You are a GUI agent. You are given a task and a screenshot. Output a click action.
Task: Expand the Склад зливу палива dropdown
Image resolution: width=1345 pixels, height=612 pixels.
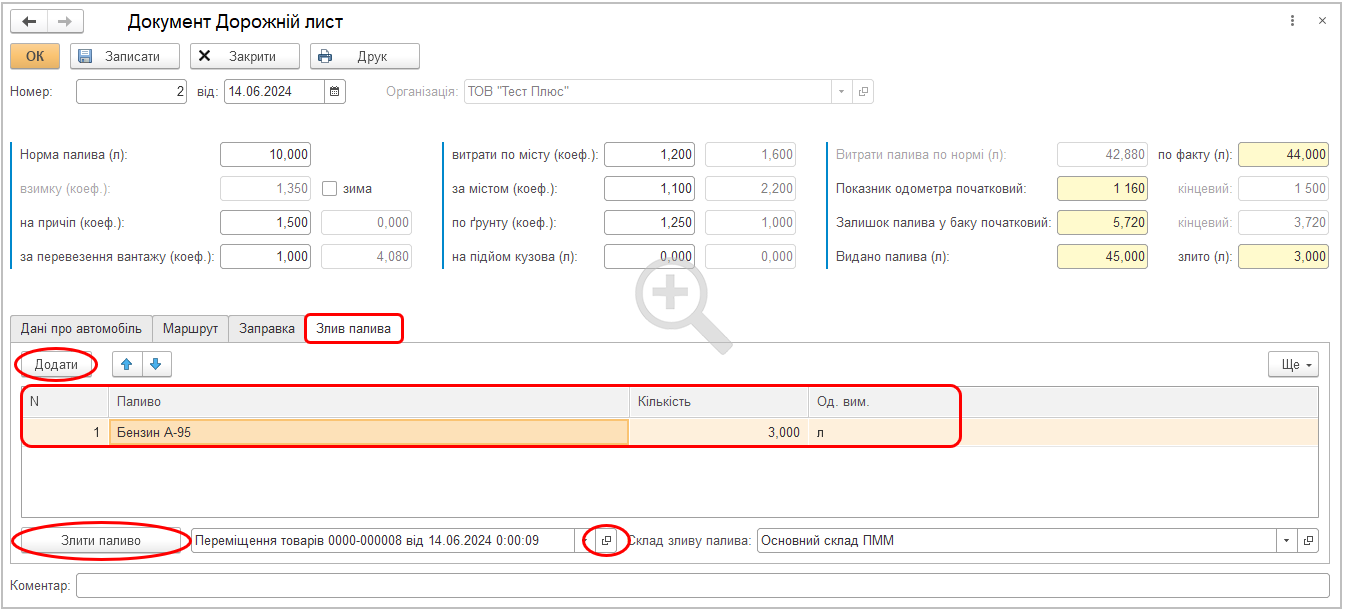tap(1286, 541)
